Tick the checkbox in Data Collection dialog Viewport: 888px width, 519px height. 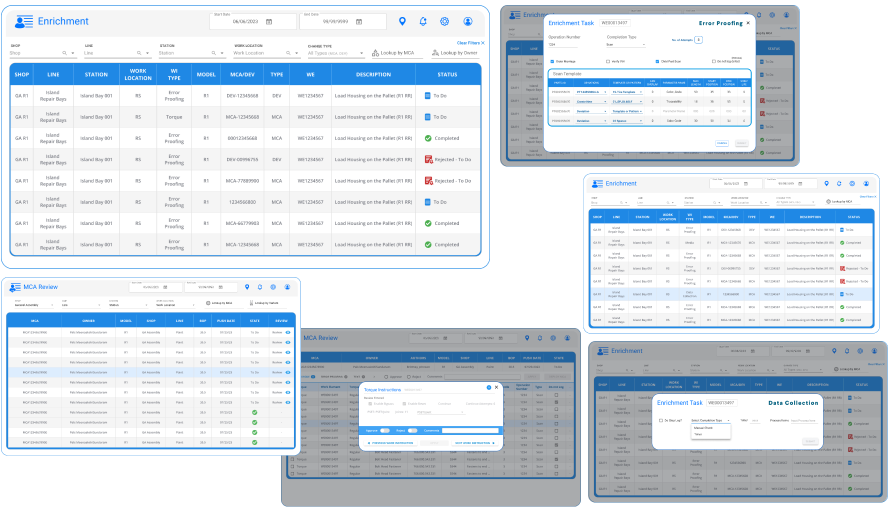click(x=661, y=420)
